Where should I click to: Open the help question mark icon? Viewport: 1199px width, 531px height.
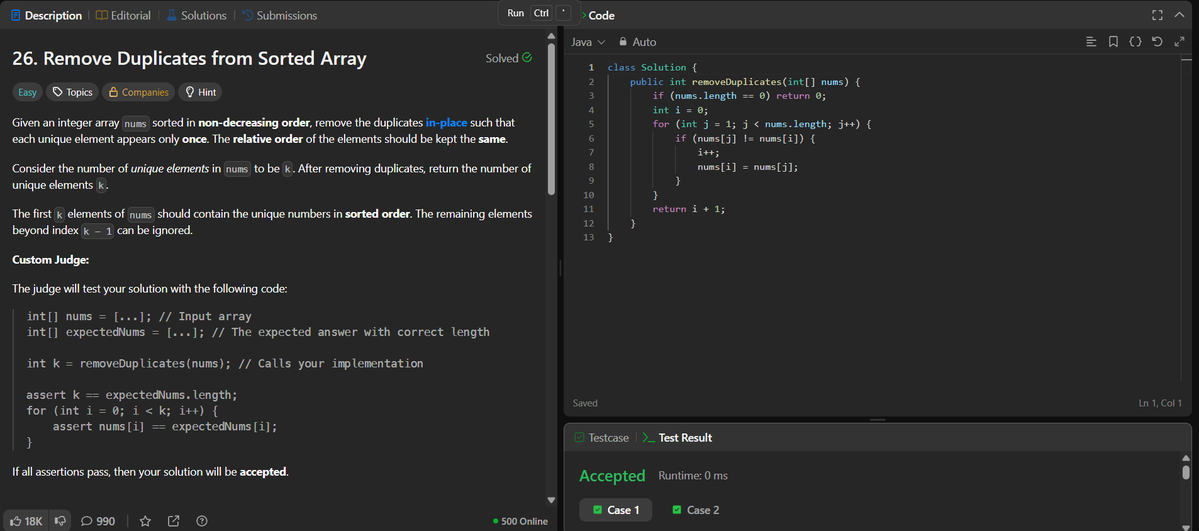click(x=202, y=521)
